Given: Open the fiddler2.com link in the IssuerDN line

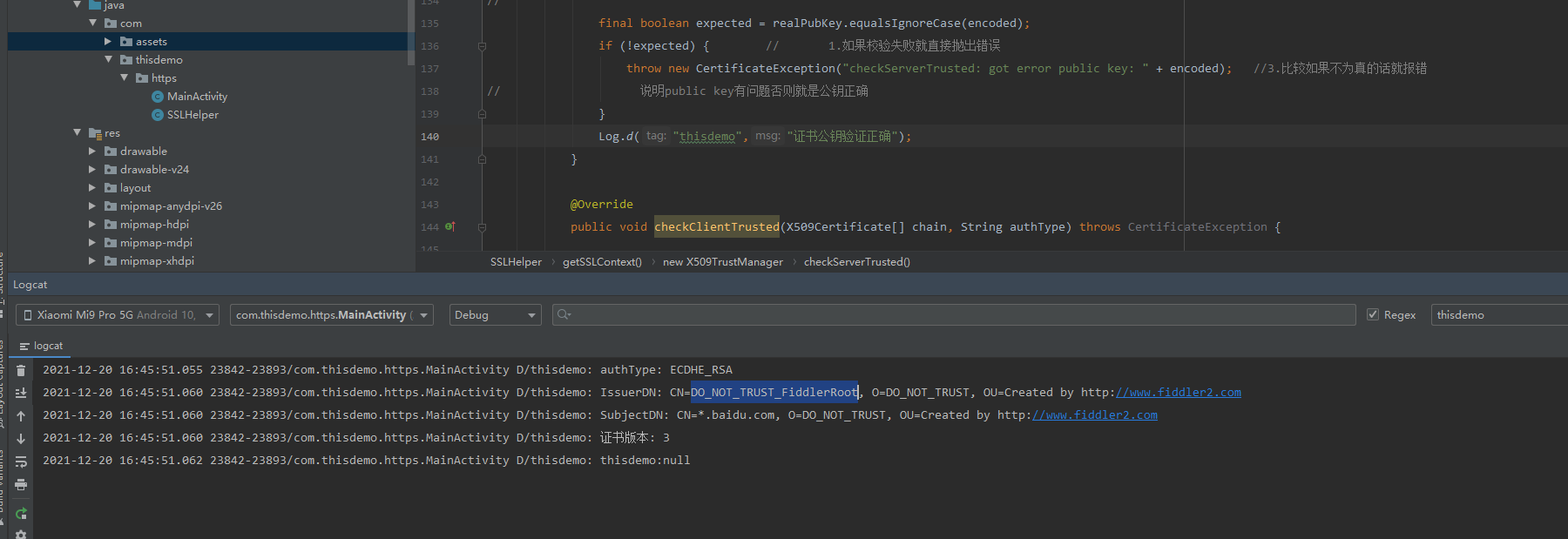Looking at the screenshot, I should click(1179, 393).
